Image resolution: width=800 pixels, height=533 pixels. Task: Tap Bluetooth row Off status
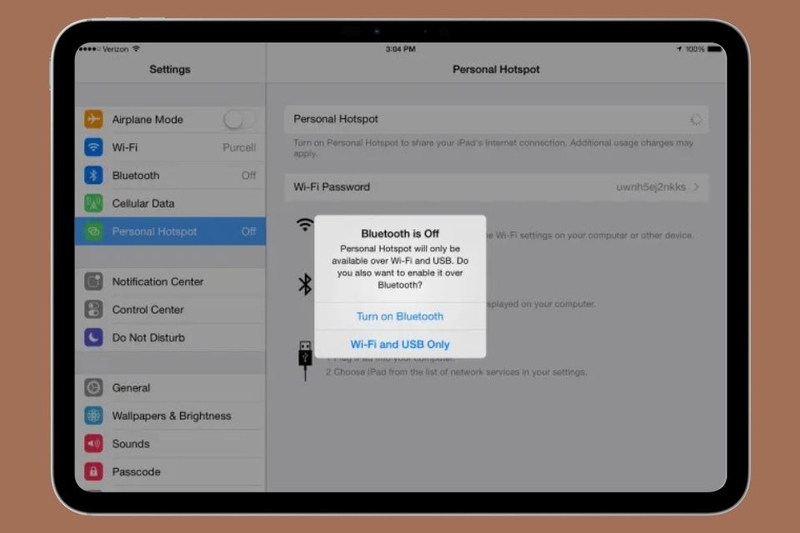coord(248,175)
